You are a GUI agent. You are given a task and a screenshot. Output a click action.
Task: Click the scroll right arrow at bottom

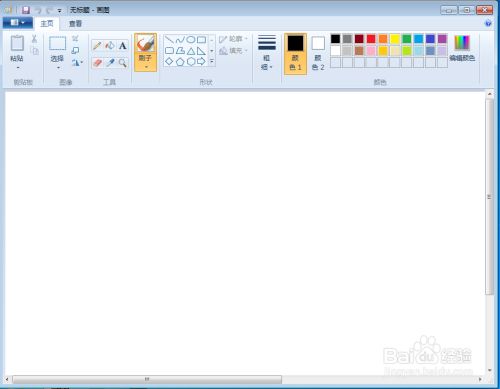click(480, 379)
